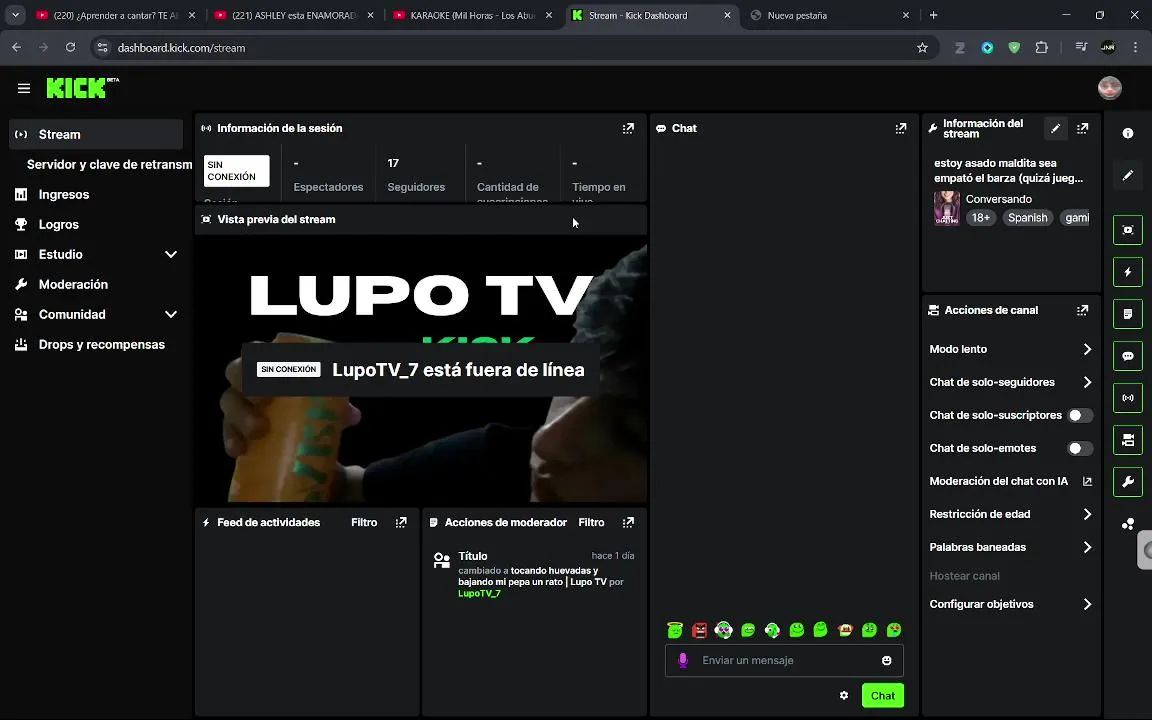Pop out the Acciones de canal panel
1152x720 pixels.
1082,310
